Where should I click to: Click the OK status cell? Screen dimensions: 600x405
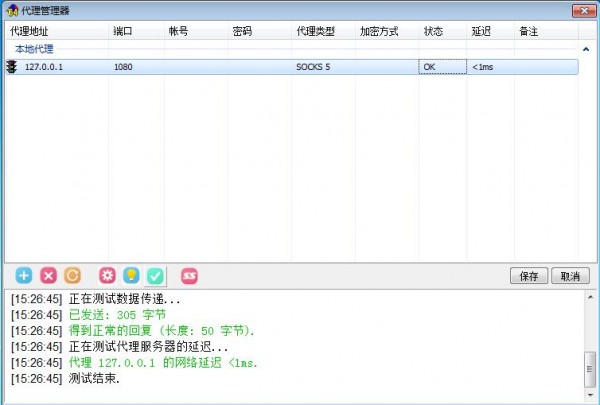click(443, 67)
